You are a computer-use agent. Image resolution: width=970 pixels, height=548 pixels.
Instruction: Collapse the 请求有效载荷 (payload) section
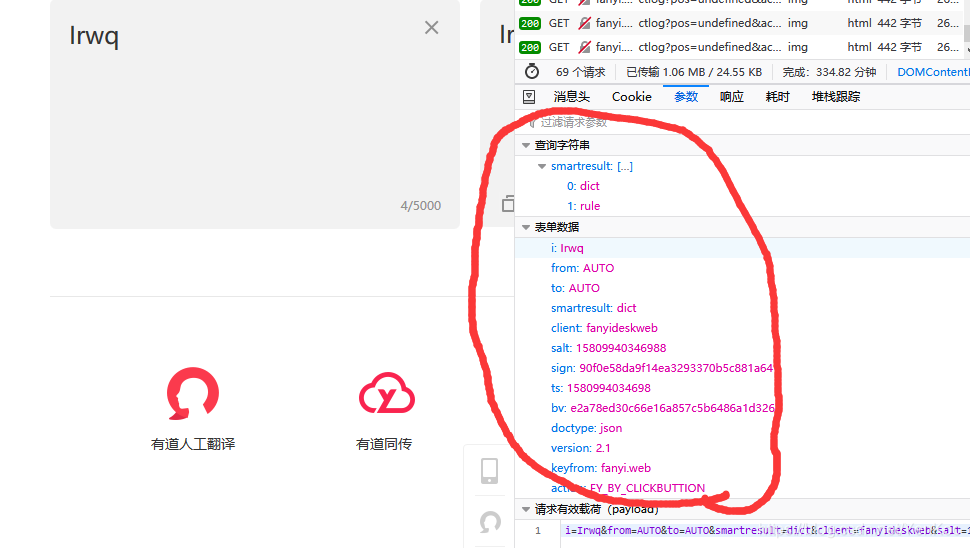[526, 509]
